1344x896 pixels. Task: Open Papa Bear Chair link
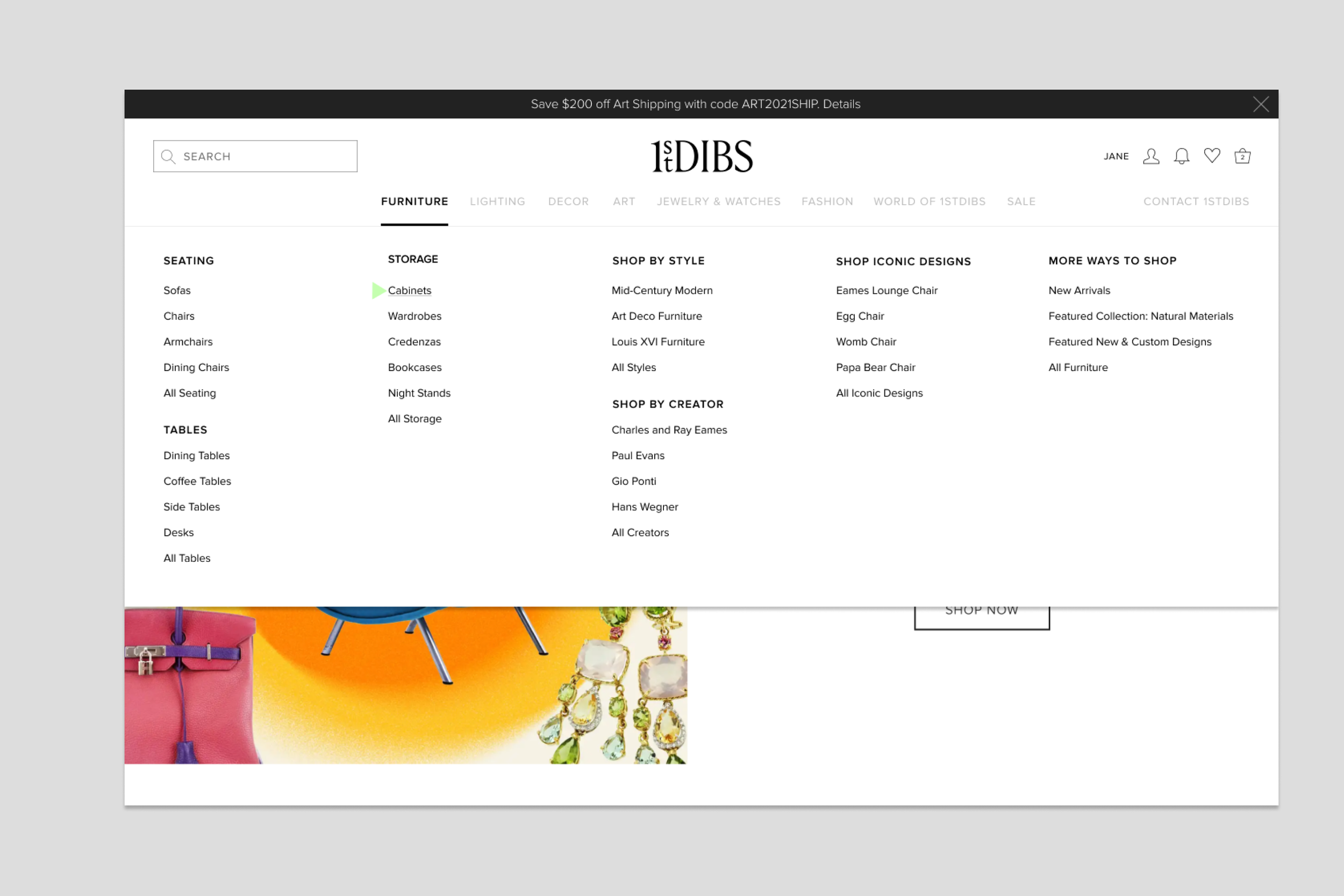point(875,368)
